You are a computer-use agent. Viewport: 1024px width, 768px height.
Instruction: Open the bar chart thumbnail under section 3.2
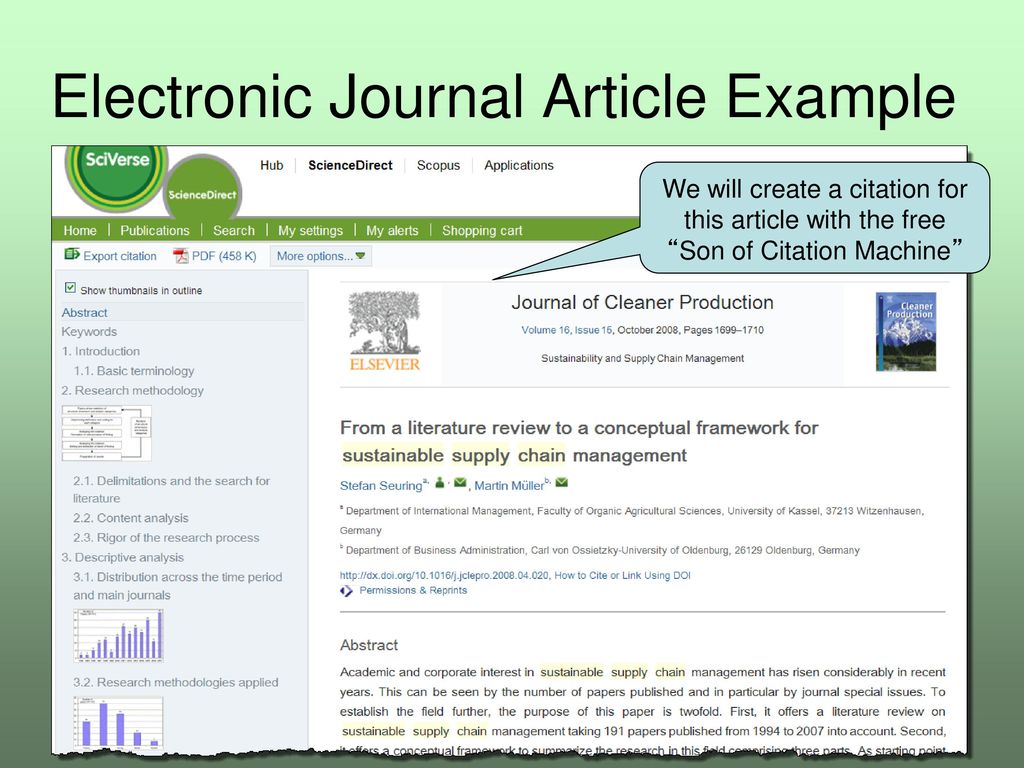118,722
